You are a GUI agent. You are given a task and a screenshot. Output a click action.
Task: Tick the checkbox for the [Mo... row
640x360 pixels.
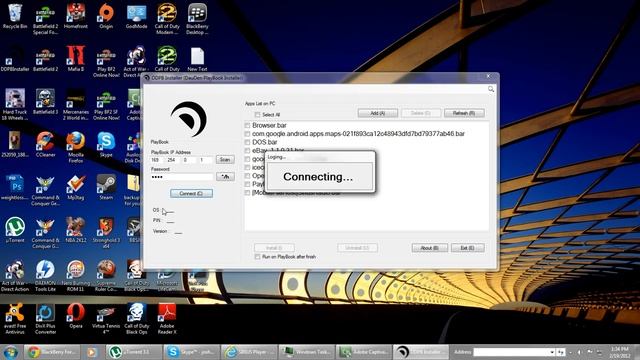pyautogui.click(x=247, y=193)
